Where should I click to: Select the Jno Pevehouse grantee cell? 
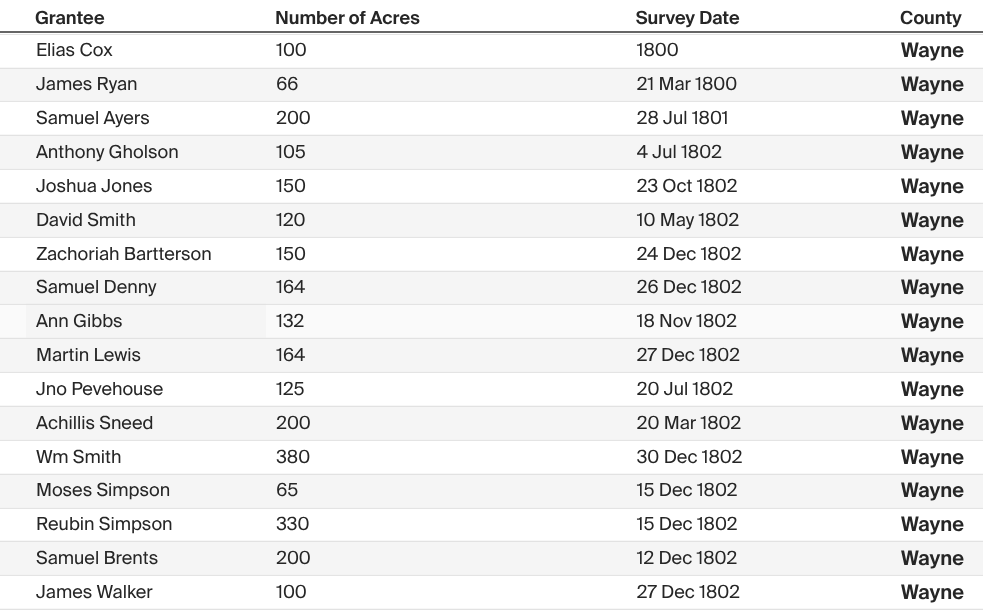tap(99, 389)
